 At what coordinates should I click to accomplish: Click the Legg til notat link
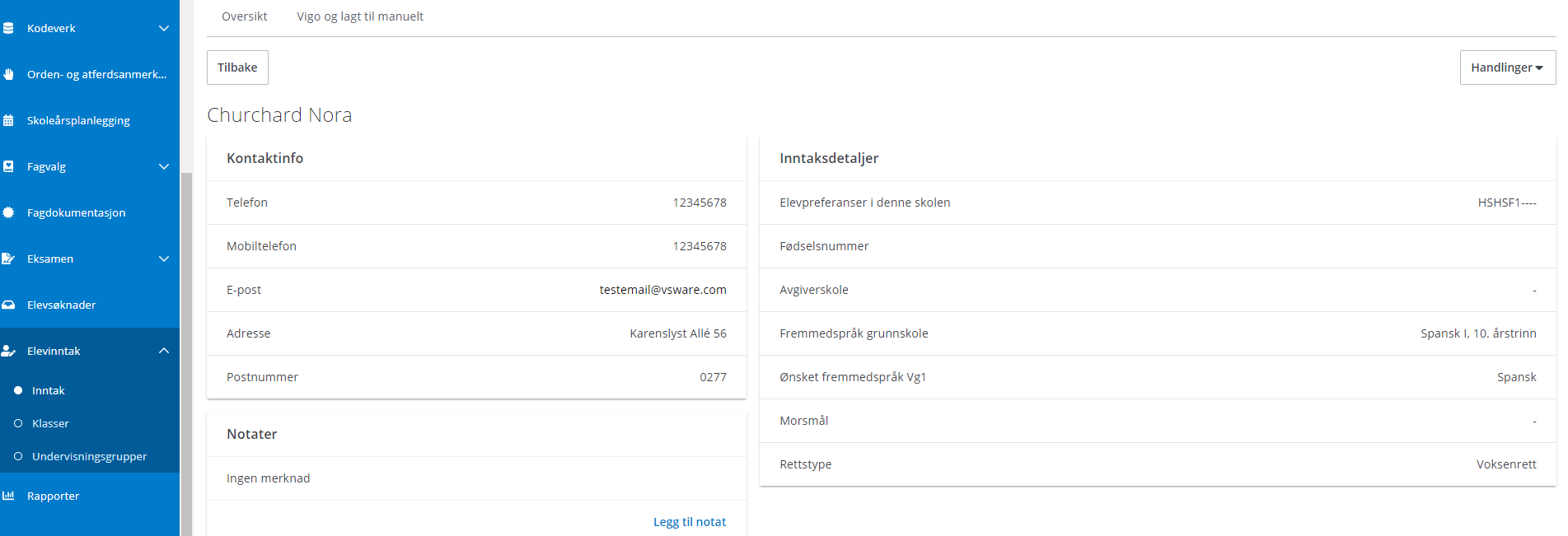pos(690,522)
